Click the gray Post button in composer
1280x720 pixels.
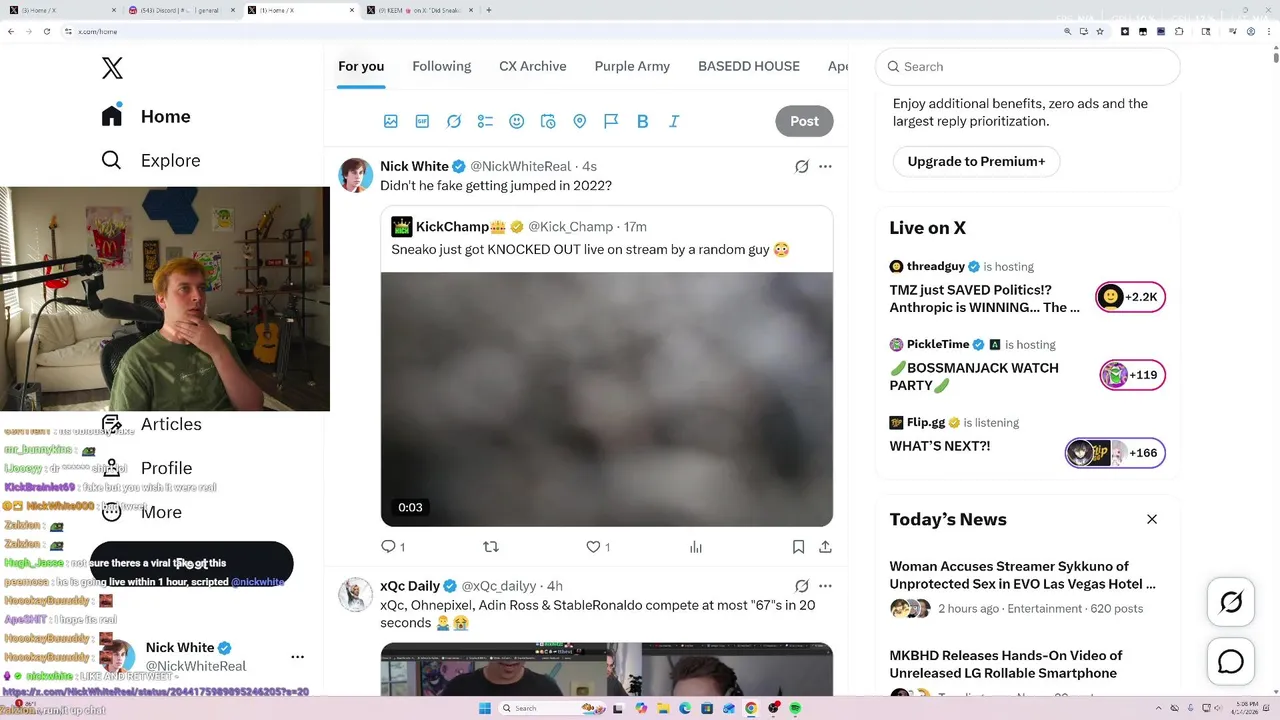point(804,121)
